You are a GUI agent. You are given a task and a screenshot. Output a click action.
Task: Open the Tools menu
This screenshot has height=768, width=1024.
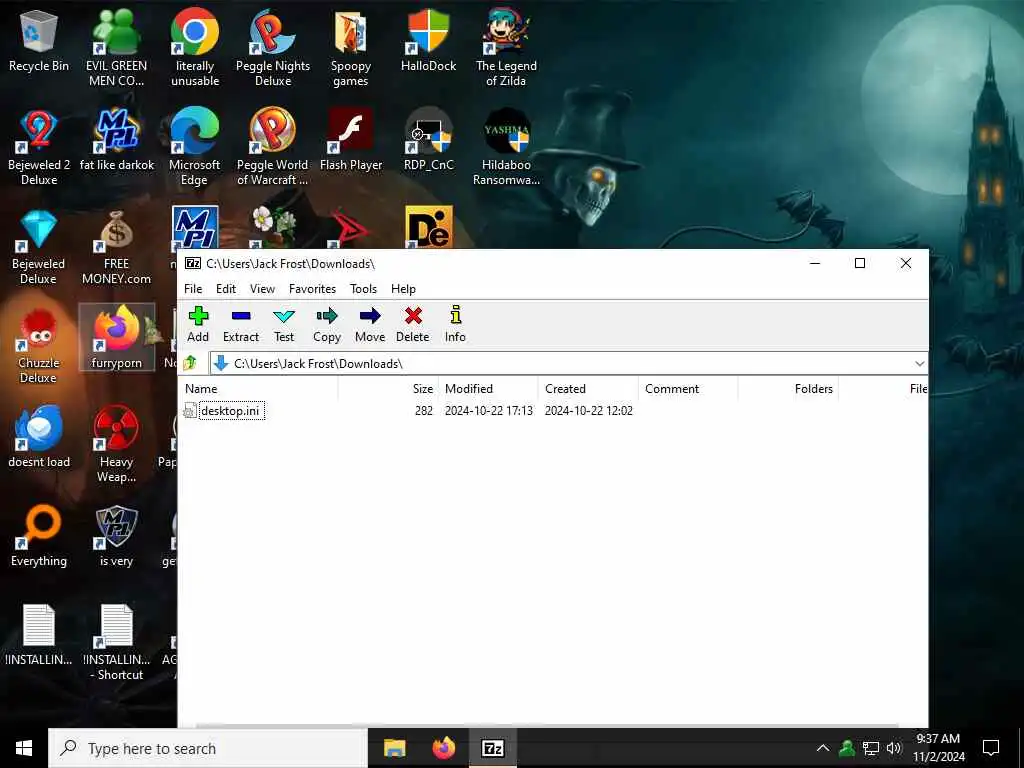(x=363, y=289)
